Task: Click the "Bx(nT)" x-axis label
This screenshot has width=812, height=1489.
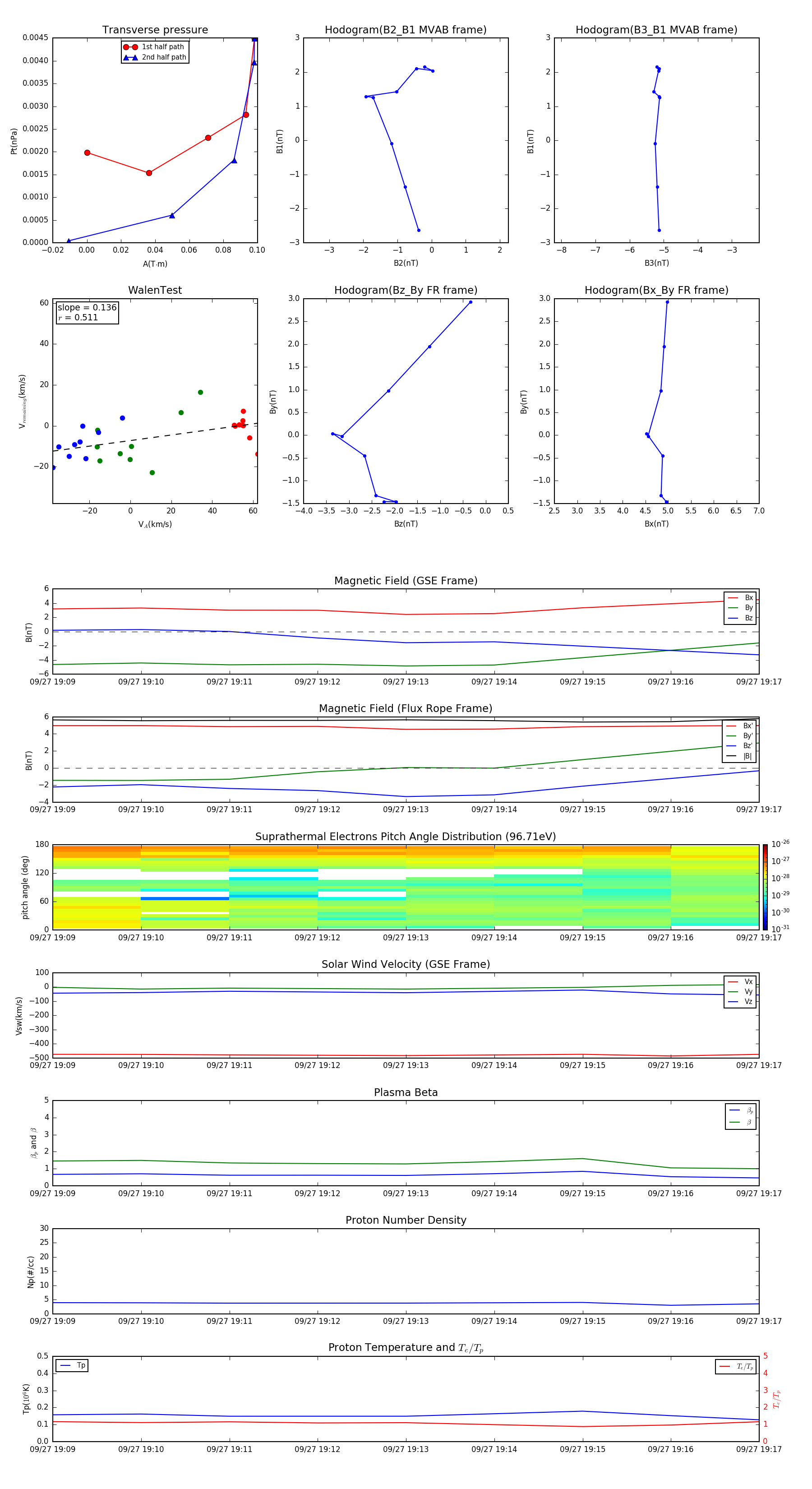Action: (x=656, y=524)
